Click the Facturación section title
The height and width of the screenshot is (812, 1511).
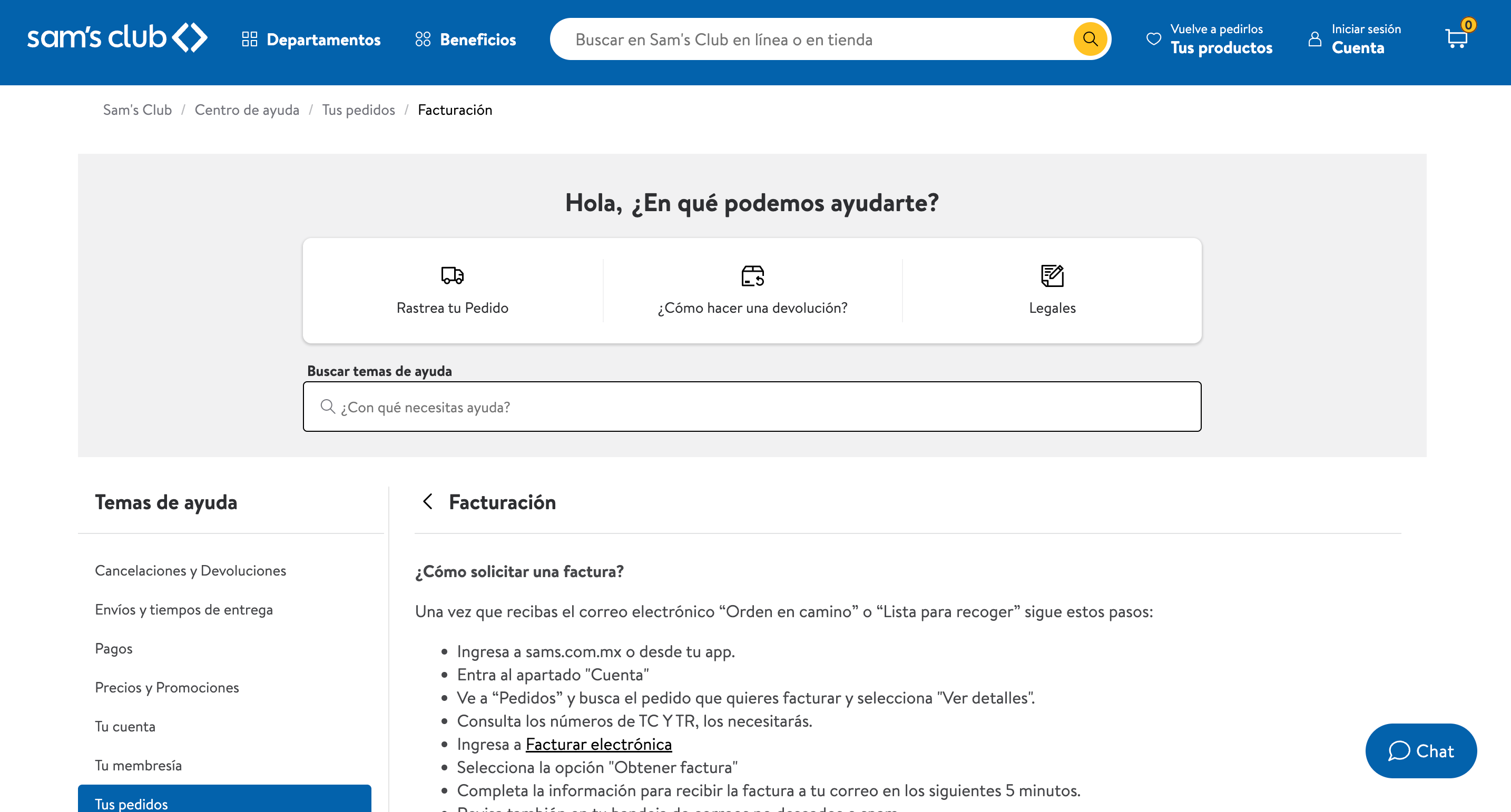[502, 502]
